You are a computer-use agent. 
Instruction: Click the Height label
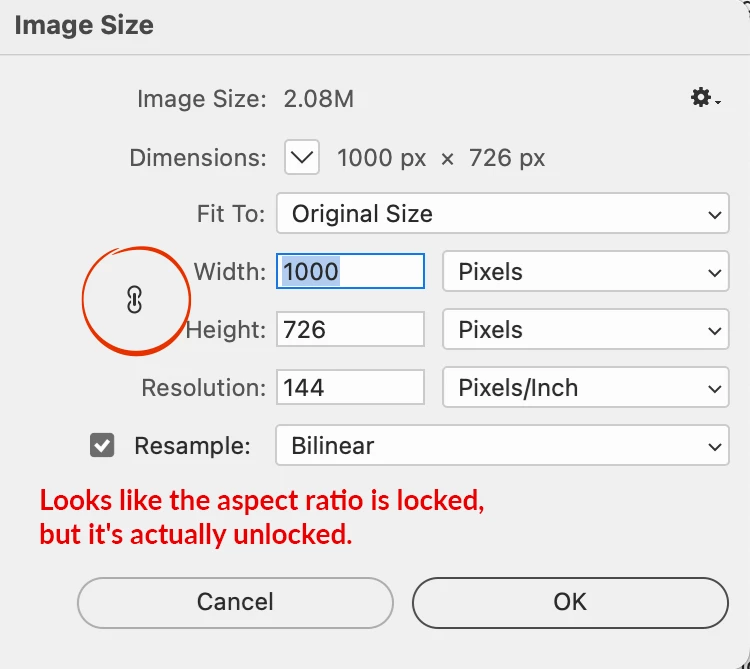pos(226,330)
